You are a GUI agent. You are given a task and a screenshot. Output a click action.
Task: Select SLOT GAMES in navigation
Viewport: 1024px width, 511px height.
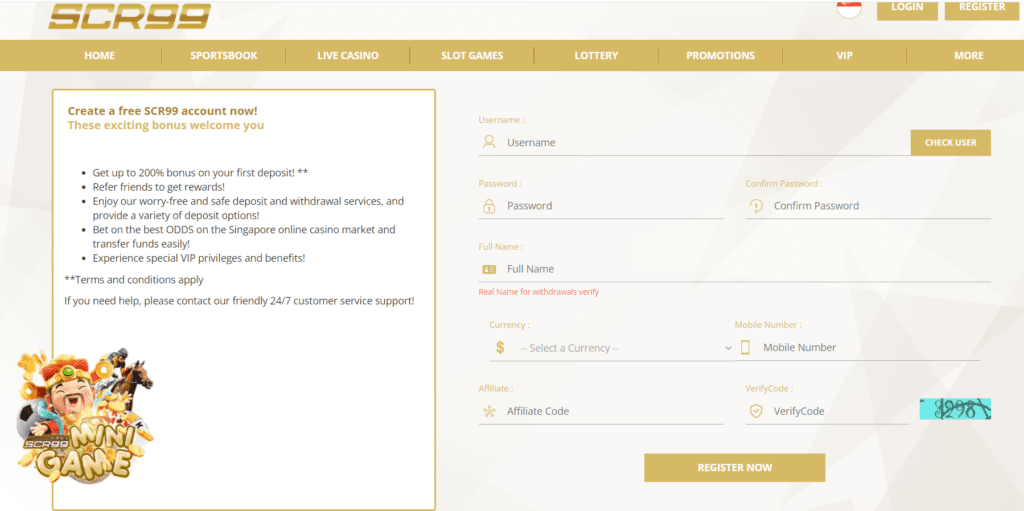(x=472, y=56)
